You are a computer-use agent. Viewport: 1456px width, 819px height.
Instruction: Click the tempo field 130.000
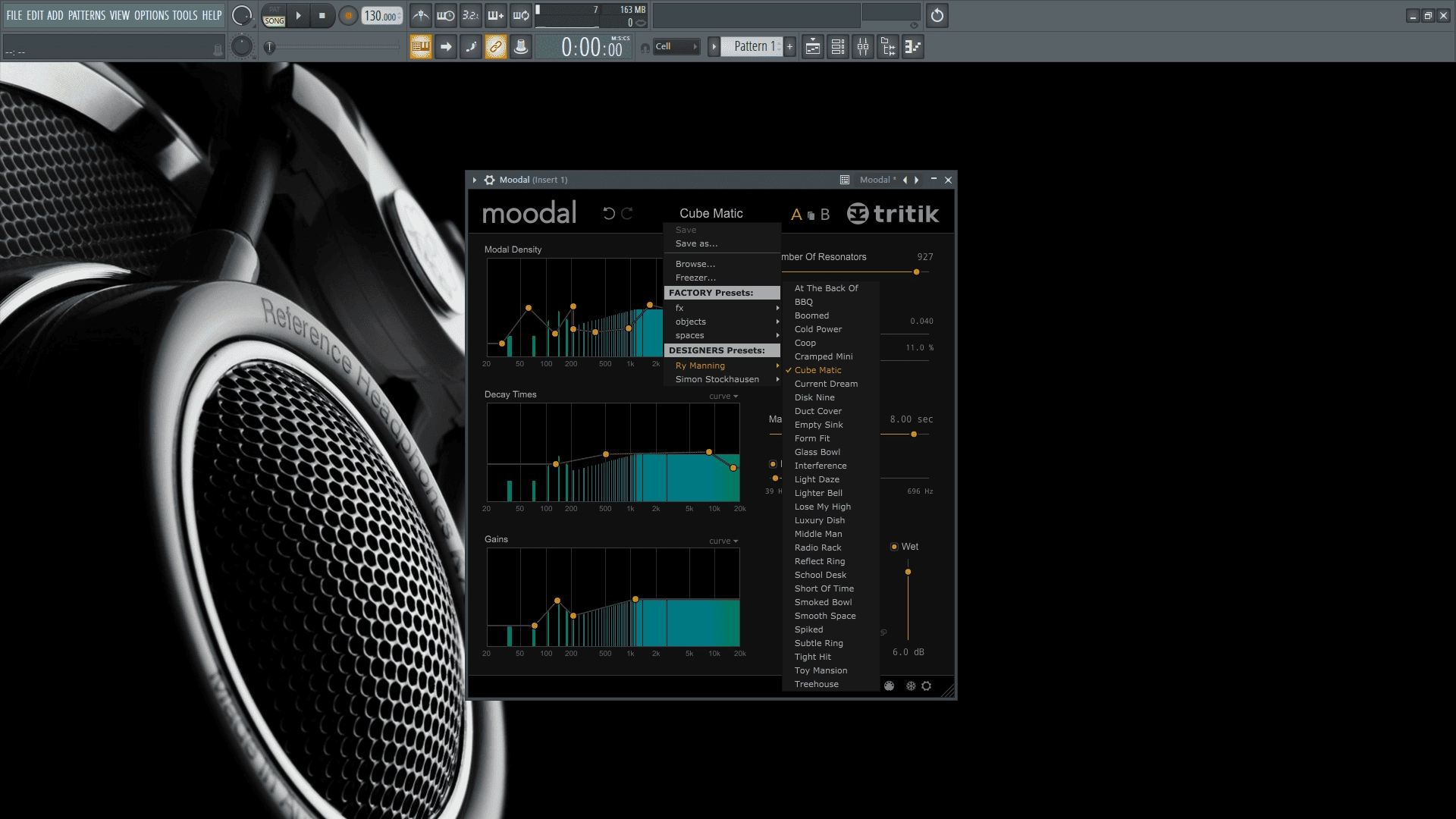382,16
